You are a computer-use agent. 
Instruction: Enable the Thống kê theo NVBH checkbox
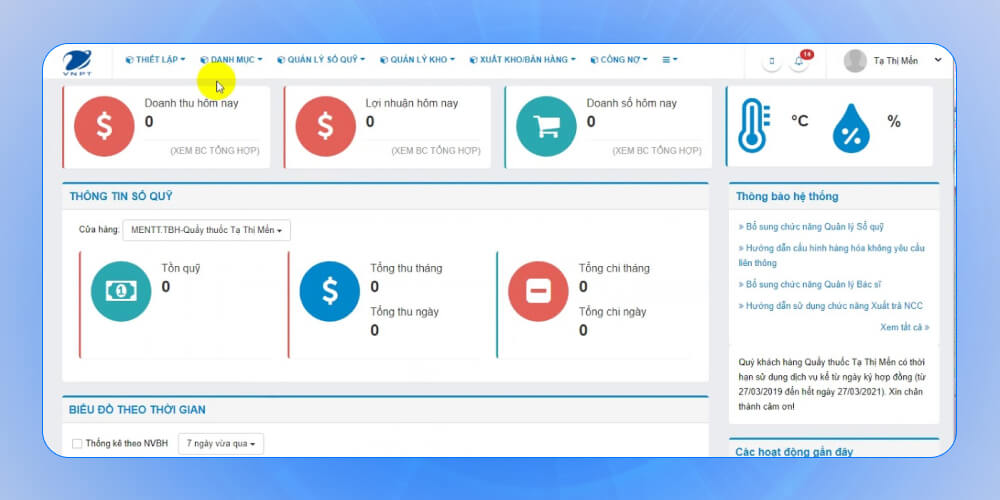[78, 443]
